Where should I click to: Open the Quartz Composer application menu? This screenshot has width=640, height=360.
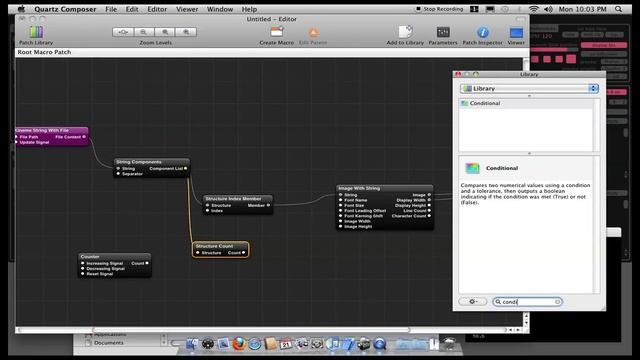[65, 9]
